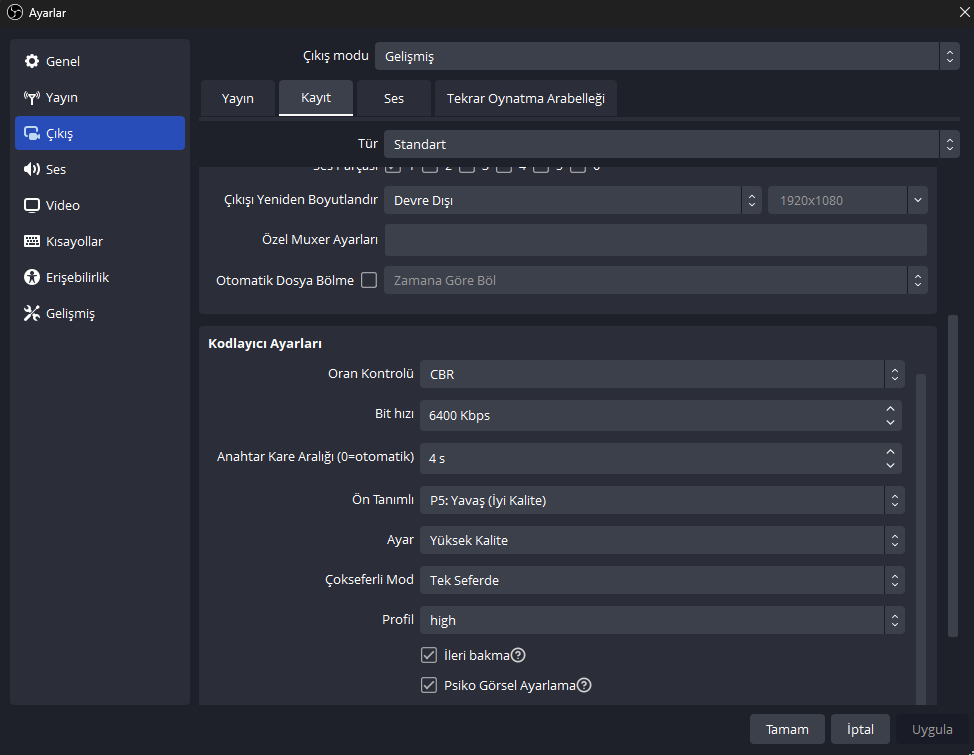974x755 pixels.
Task: Click the Ses speaker icon
Action: [x=32, y=170]
